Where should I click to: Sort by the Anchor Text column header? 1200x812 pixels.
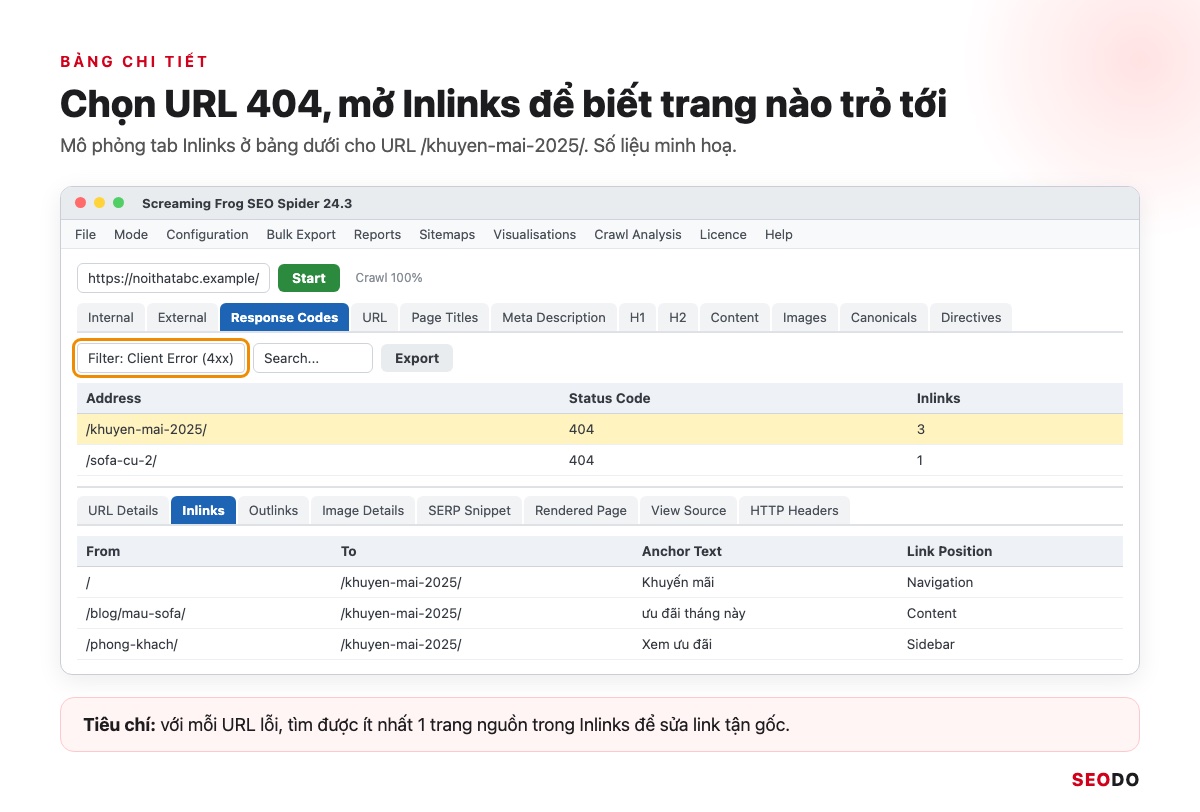pyautogui.click(x=682, y=551)
